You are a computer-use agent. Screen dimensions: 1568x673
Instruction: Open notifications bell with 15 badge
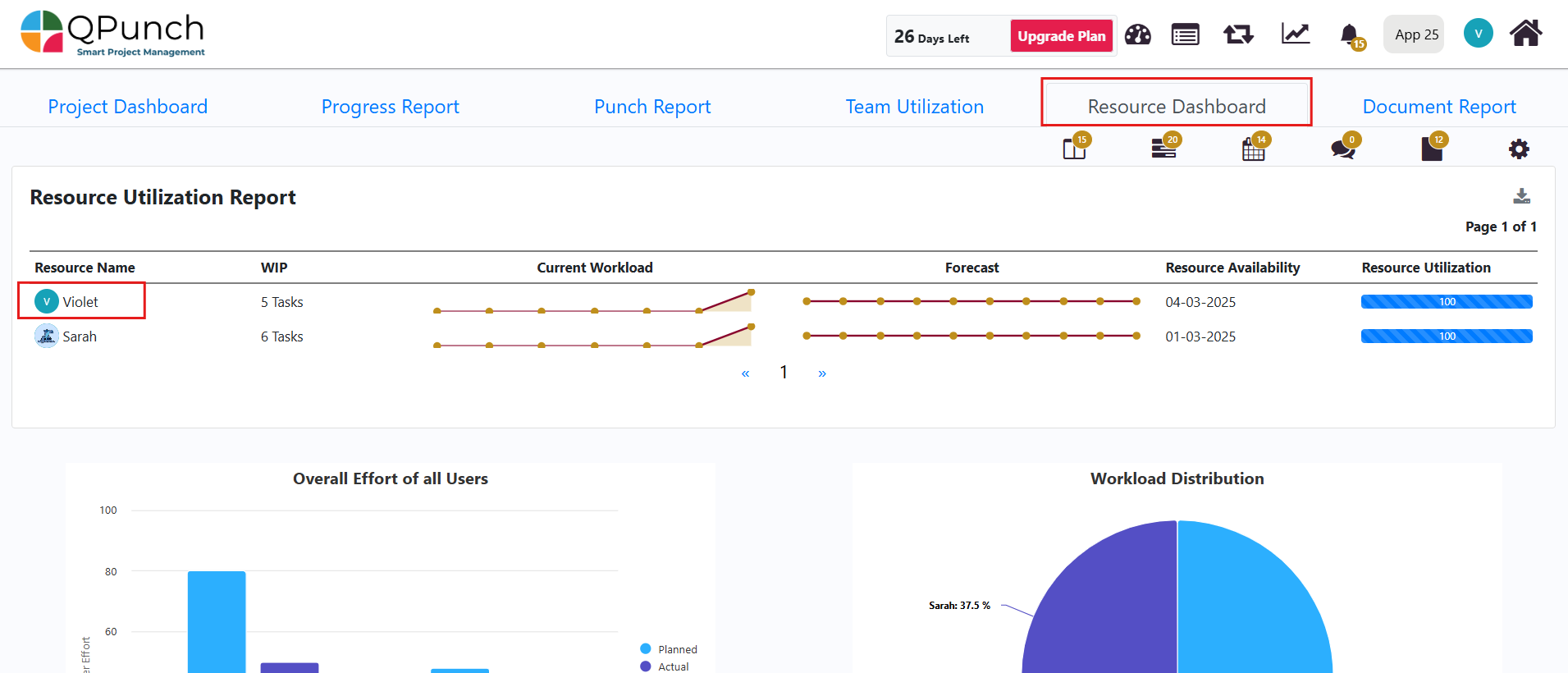1351,36
